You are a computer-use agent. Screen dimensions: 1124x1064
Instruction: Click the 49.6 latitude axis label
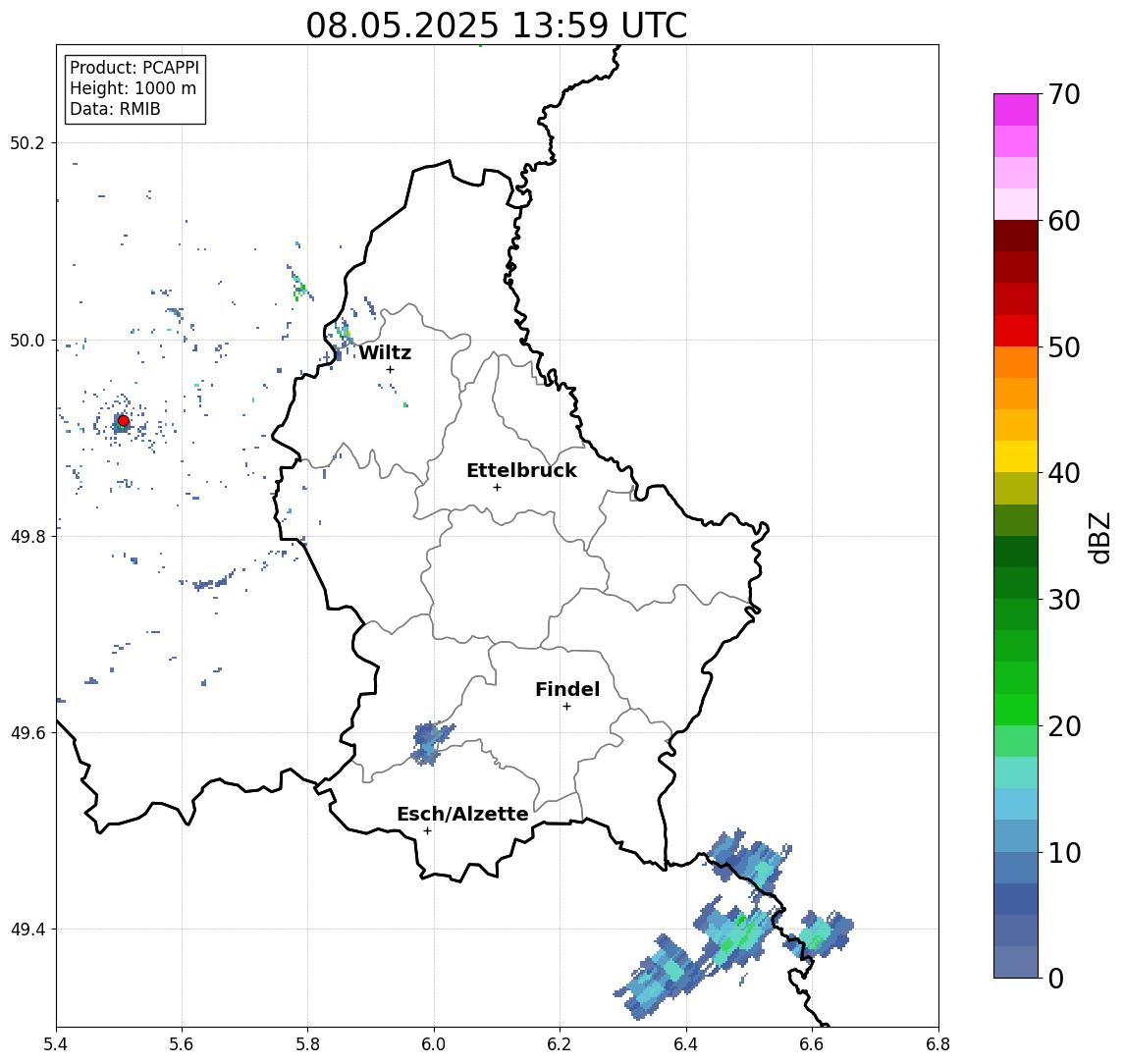coord(27,733)
